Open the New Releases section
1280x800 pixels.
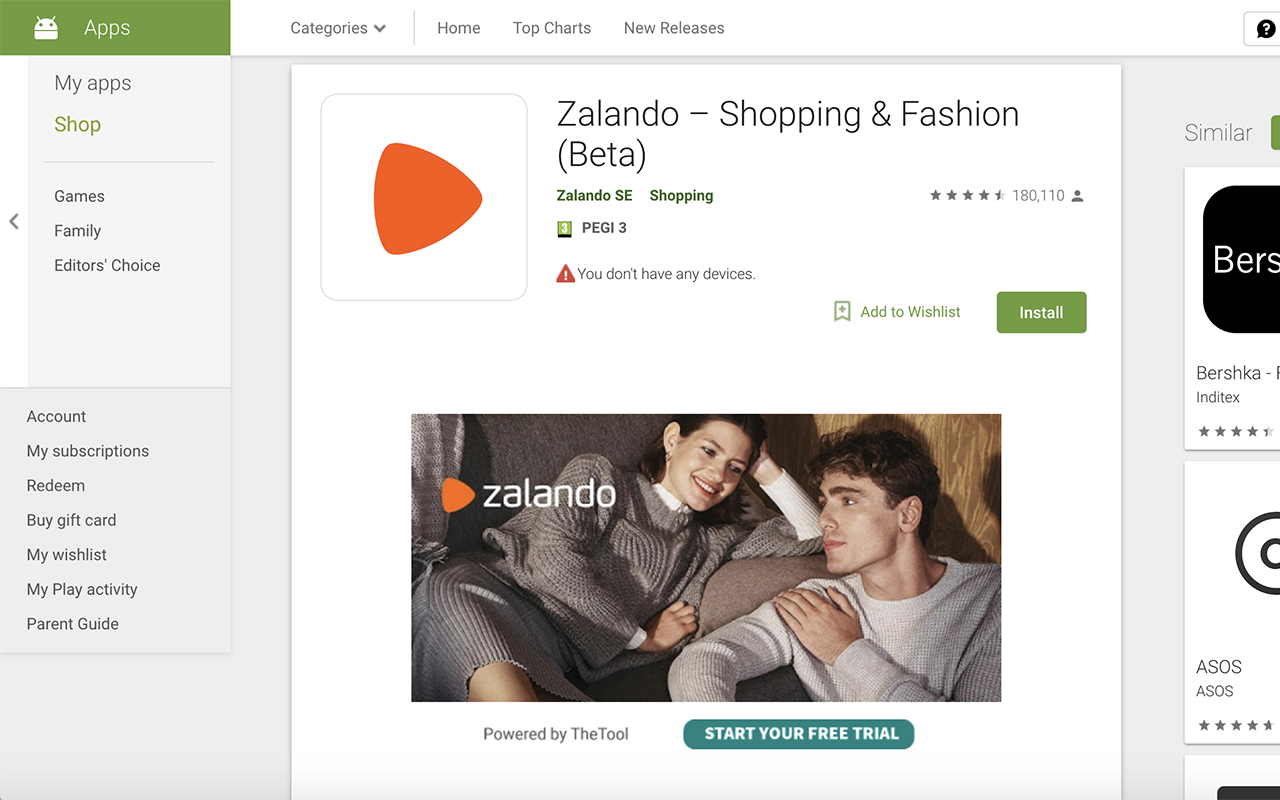[x=673, y=28]
